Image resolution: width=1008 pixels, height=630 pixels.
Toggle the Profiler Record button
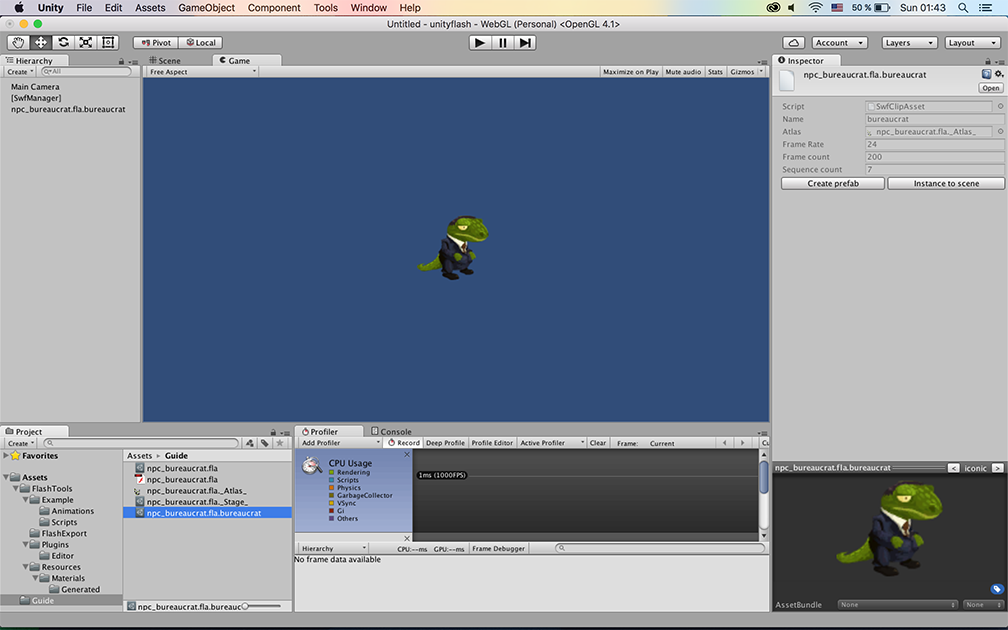[404, 443]
